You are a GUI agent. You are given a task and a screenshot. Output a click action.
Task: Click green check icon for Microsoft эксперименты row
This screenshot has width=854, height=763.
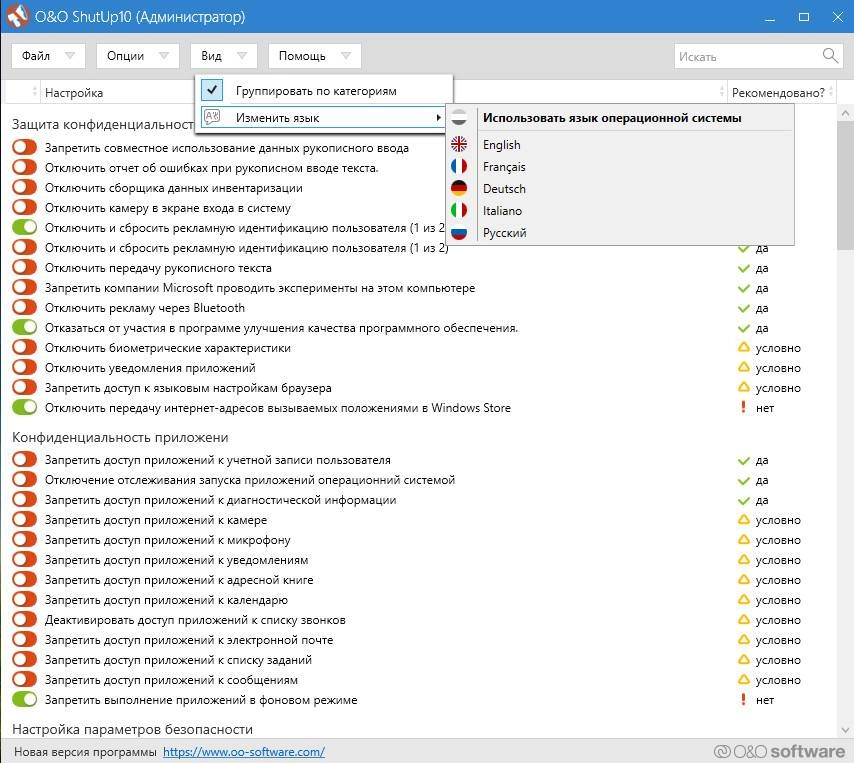pyautogui.click(x=743, y=288)
